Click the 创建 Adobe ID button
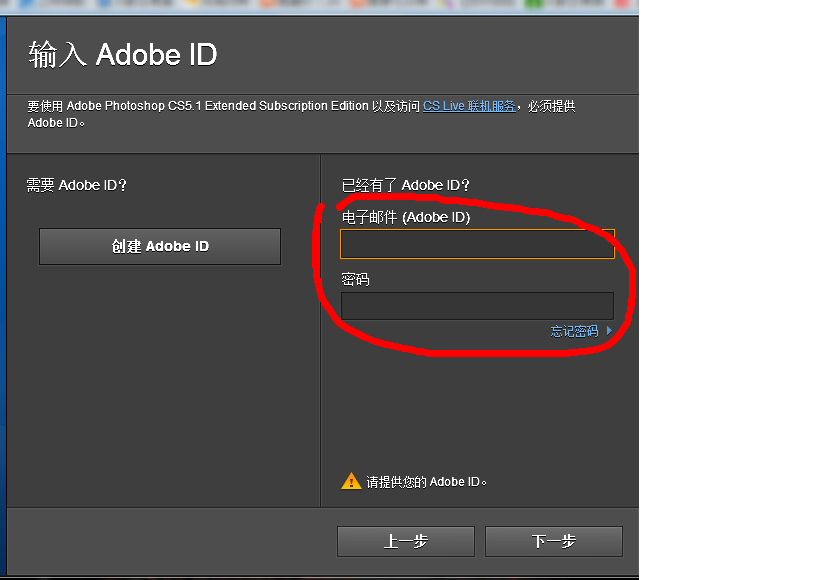Screen dimensions: 819x580 160,246
